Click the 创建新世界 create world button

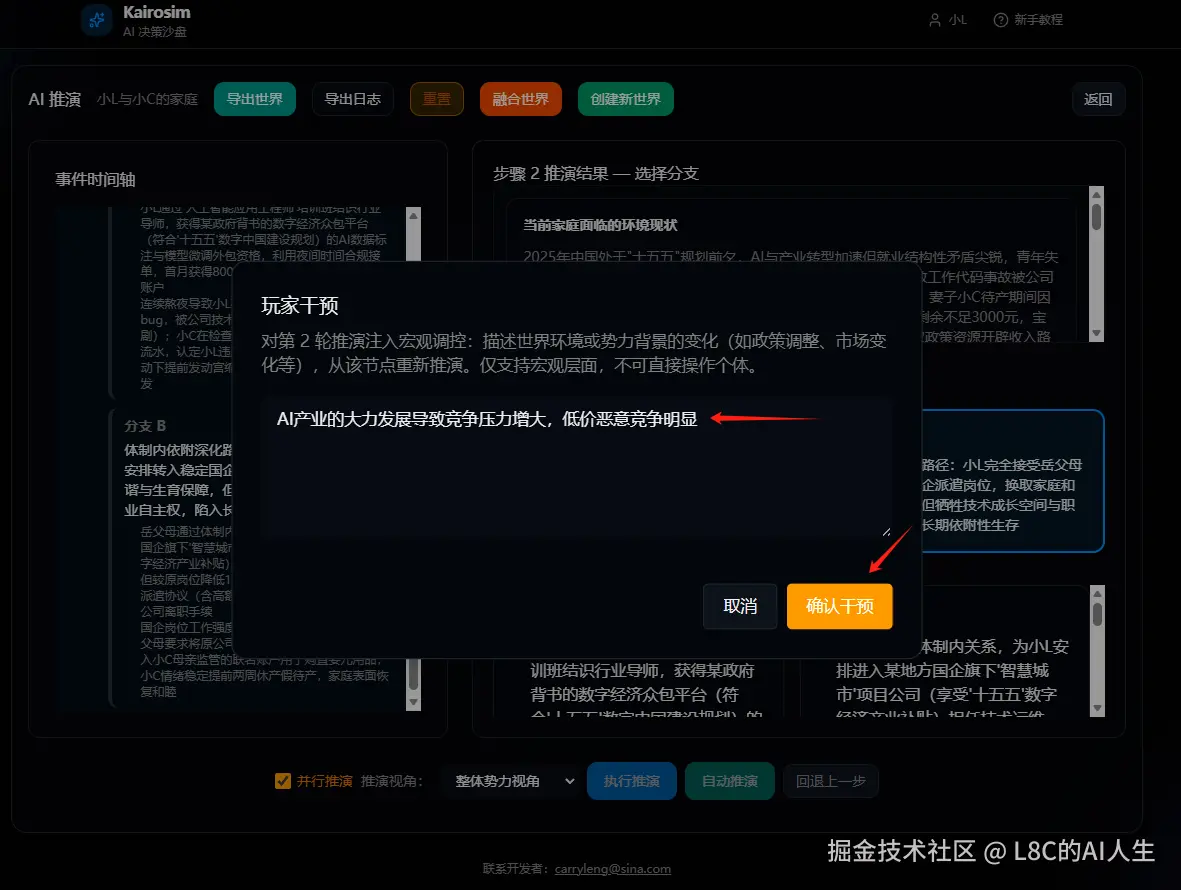(625, 99)
